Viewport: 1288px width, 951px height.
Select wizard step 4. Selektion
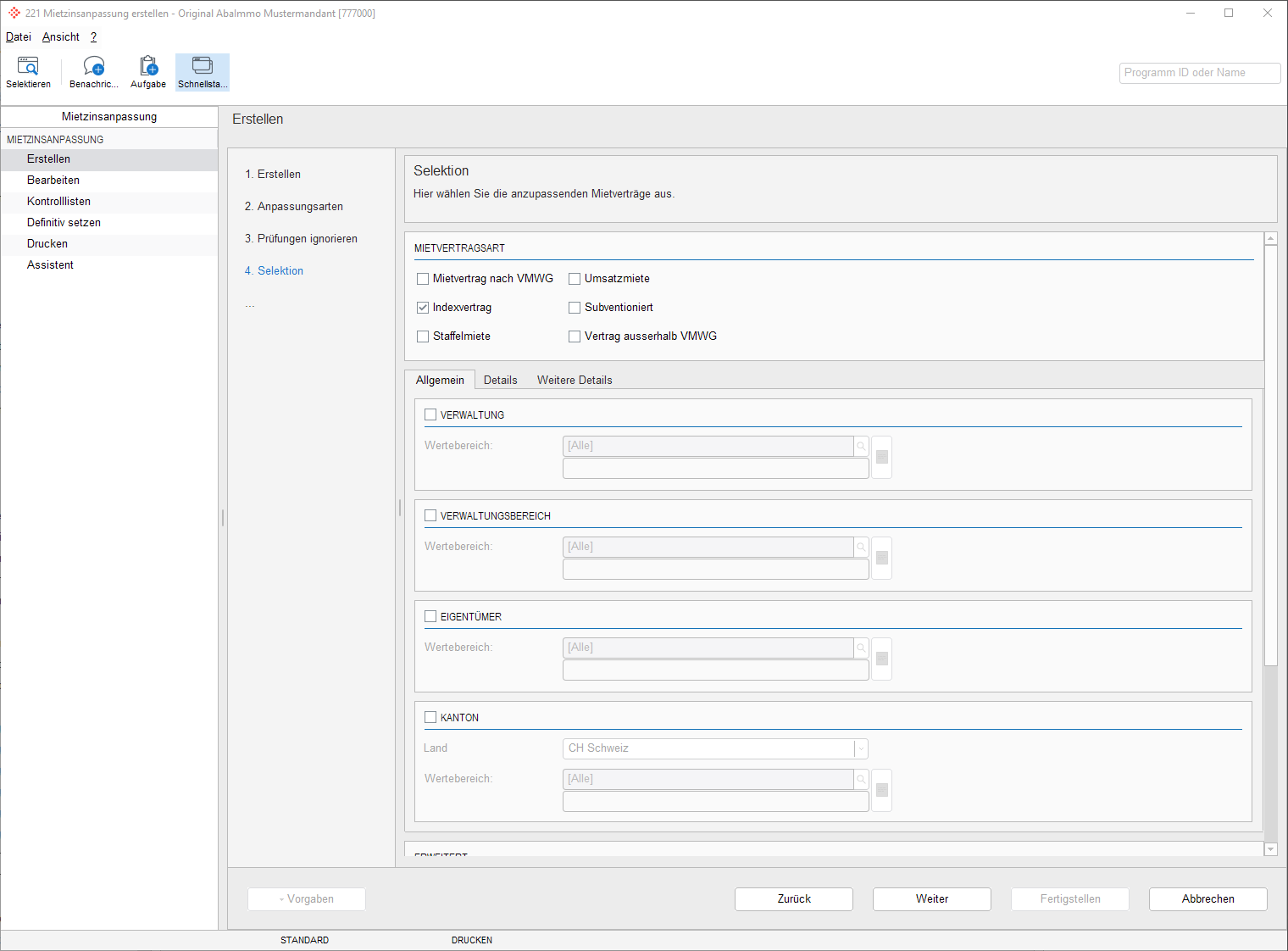click(274, 271)
